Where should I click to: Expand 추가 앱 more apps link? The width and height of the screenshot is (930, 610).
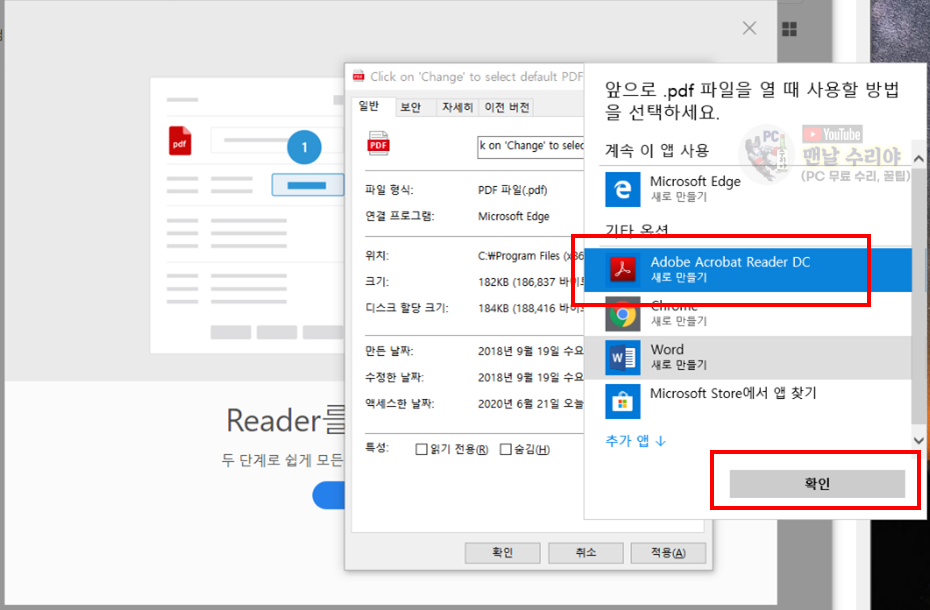[x=635, y=441]
